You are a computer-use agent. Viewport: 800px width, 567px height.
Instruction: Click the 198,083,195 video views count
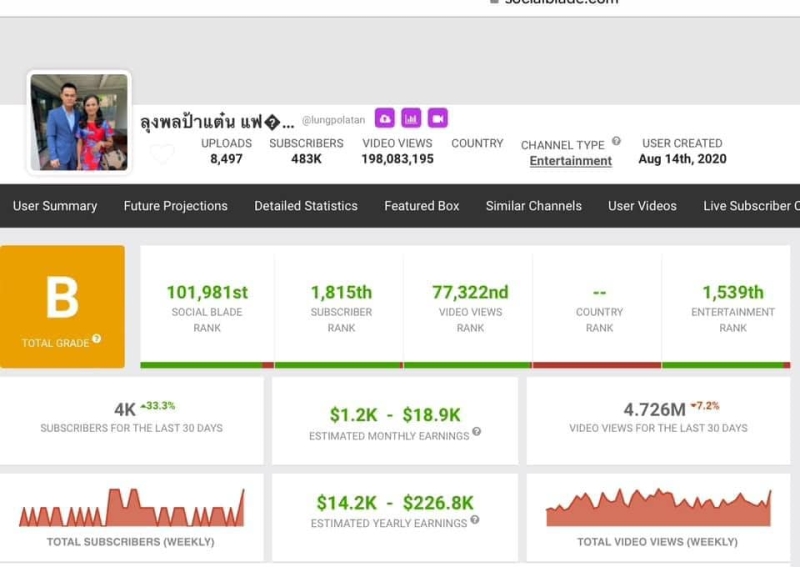(x=397, y=159)
